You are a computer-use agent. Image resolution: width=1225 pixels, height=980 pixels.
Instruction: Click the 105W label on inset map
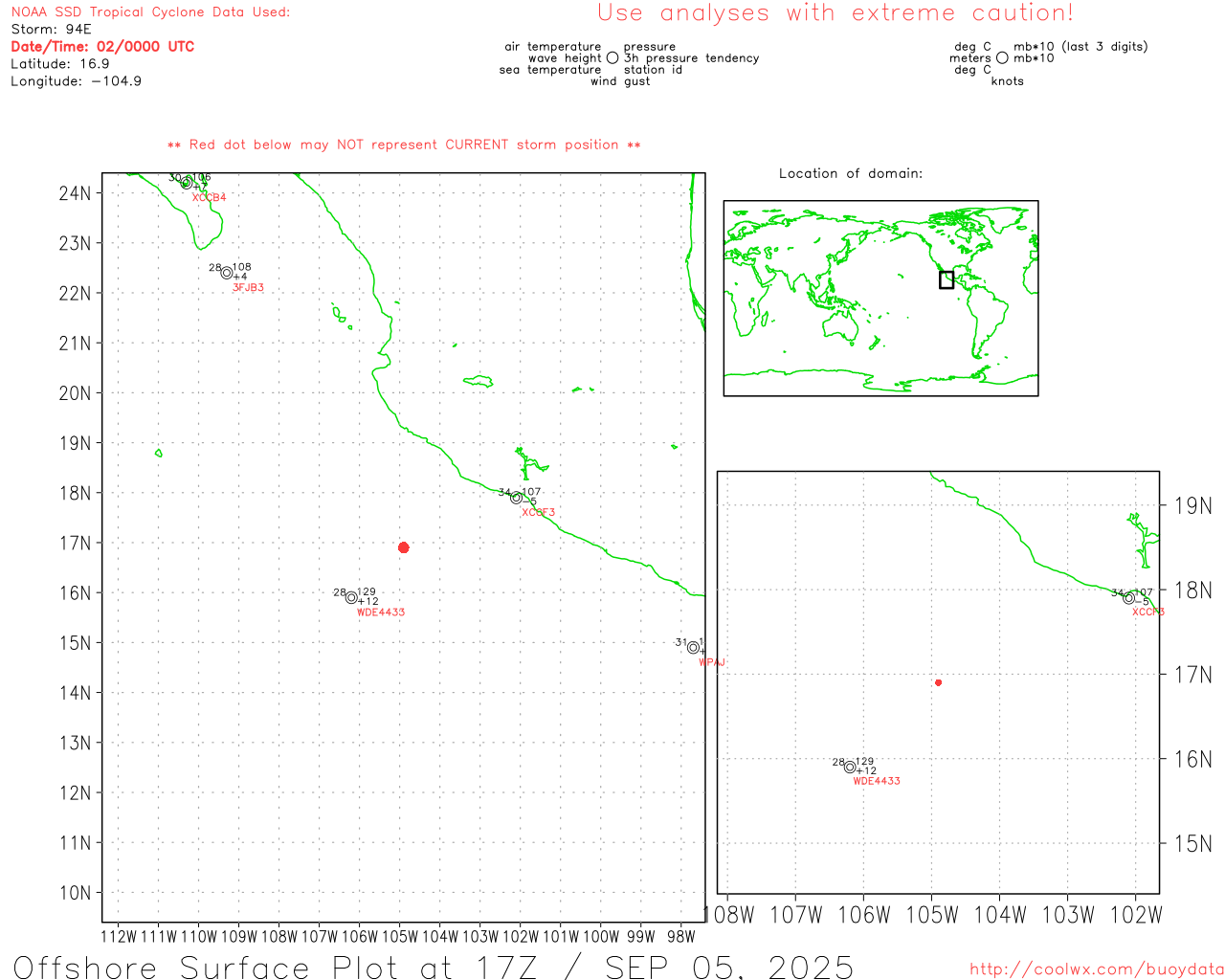click(932, 916)
